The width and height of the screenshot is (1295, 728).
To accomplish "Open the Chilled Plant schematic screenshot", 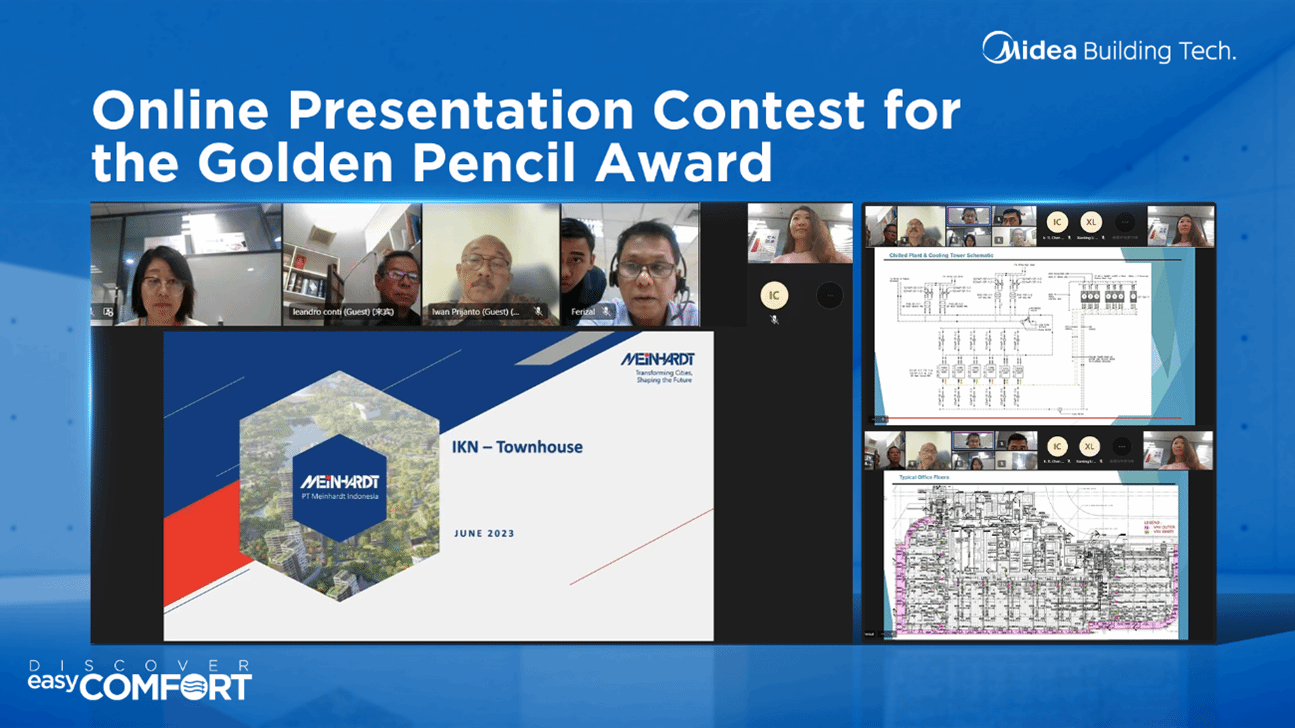I will [1030, 337].
